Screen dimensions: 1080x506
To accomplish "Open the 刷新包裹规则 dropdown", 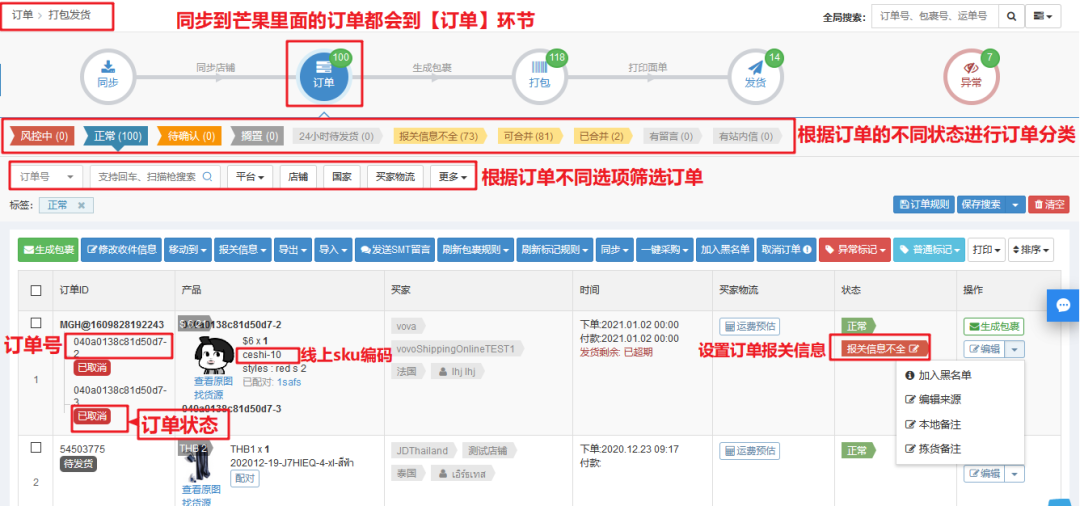I will pos(476,250).
